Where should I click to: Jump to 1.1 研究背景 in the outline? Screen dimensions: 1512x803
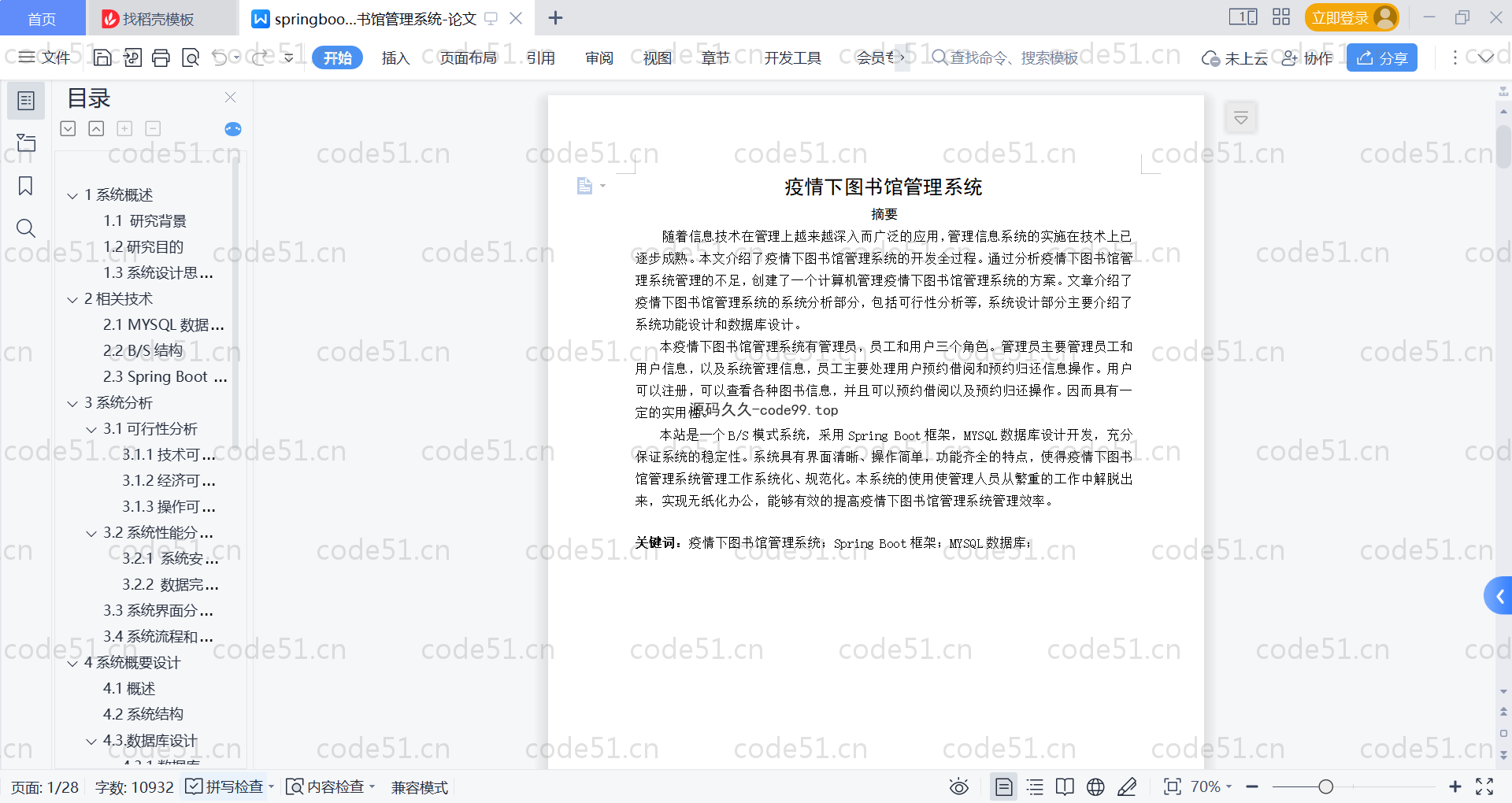coord(145,221)
